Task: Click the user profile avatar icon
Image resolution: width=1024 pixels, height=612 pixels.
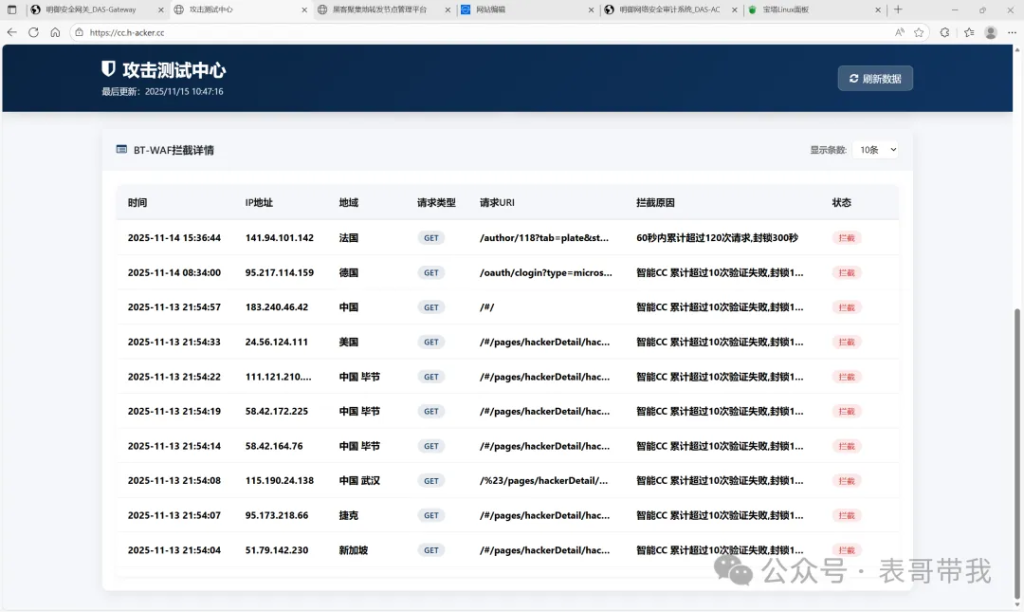Action: 990,32
